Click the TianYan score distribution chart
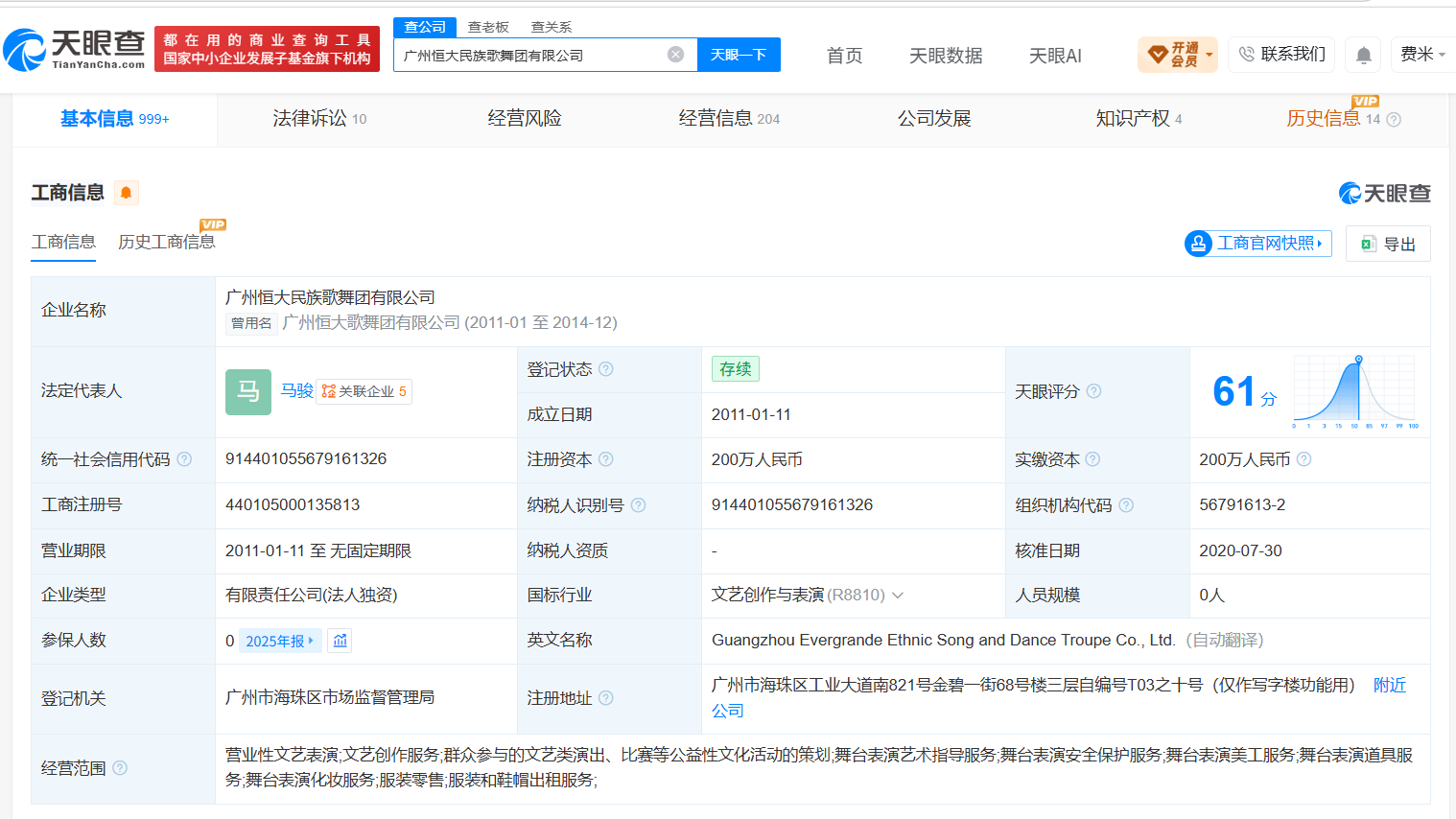This screenshot has height=819, width=1456. [x=1355, y=391]
